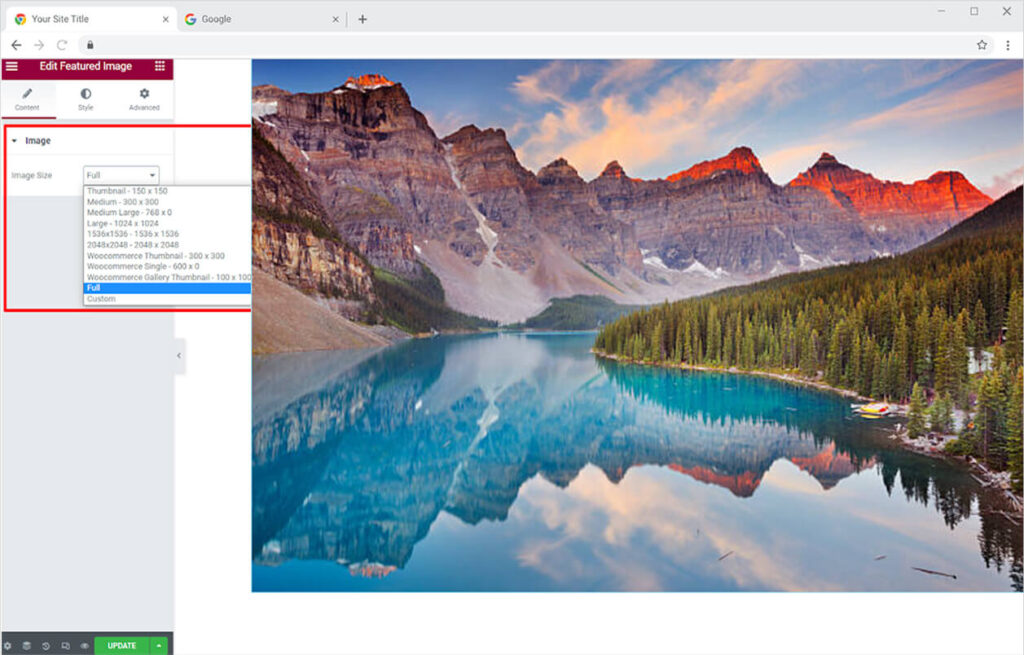Click the green Update button
This screenshot has width=1024, height=655.
pyautogui.click(x=121, y=646)
